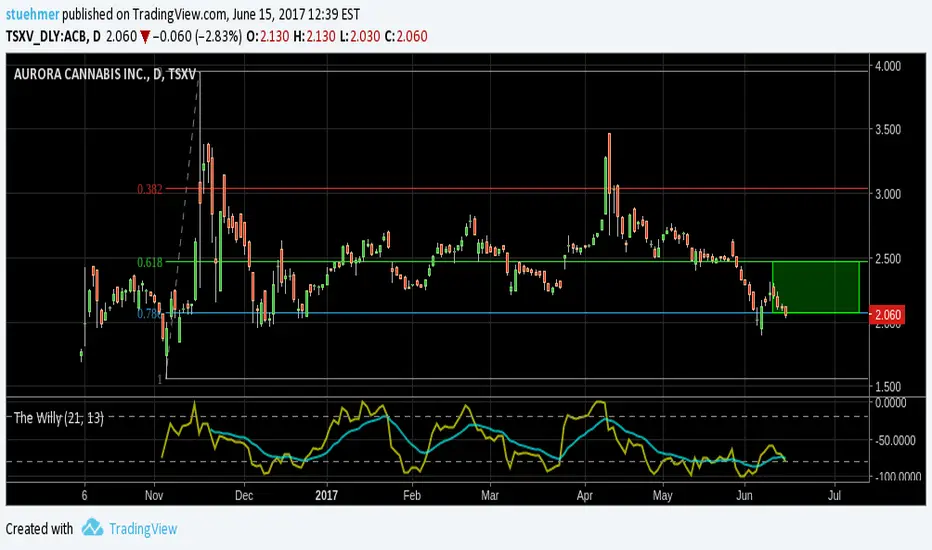The image size is (932, 550).
Task: Click the green shaded target rectangle
Action: tap(816, 287)
